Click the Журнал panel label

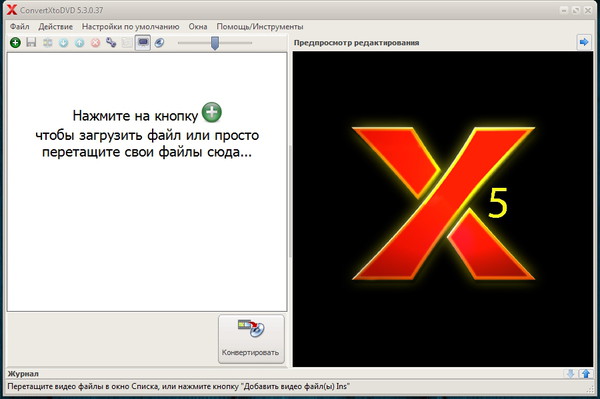click(x=23, y=374)
